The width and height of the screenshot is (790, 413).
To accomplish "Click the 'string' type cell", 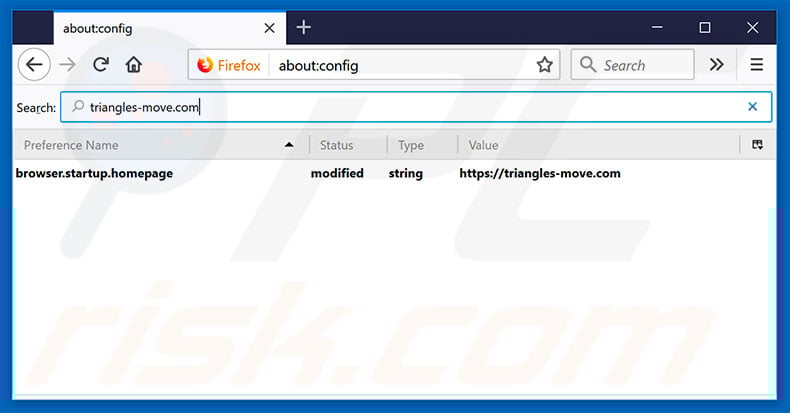I will pyautogui.click(x=406, y=174).
